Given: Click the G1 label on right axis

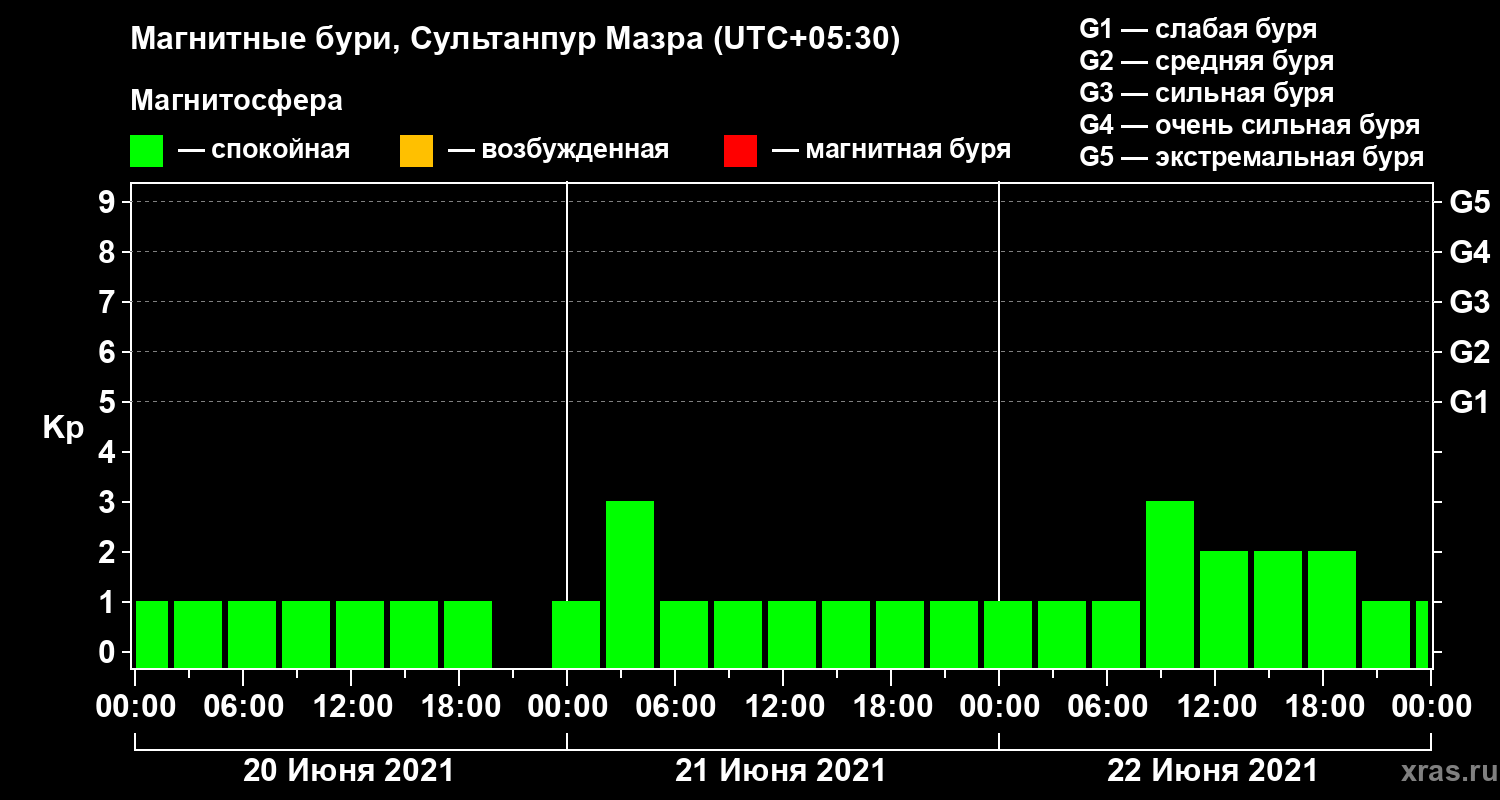Looking at the screenshot, I should tap(1470, 402).
